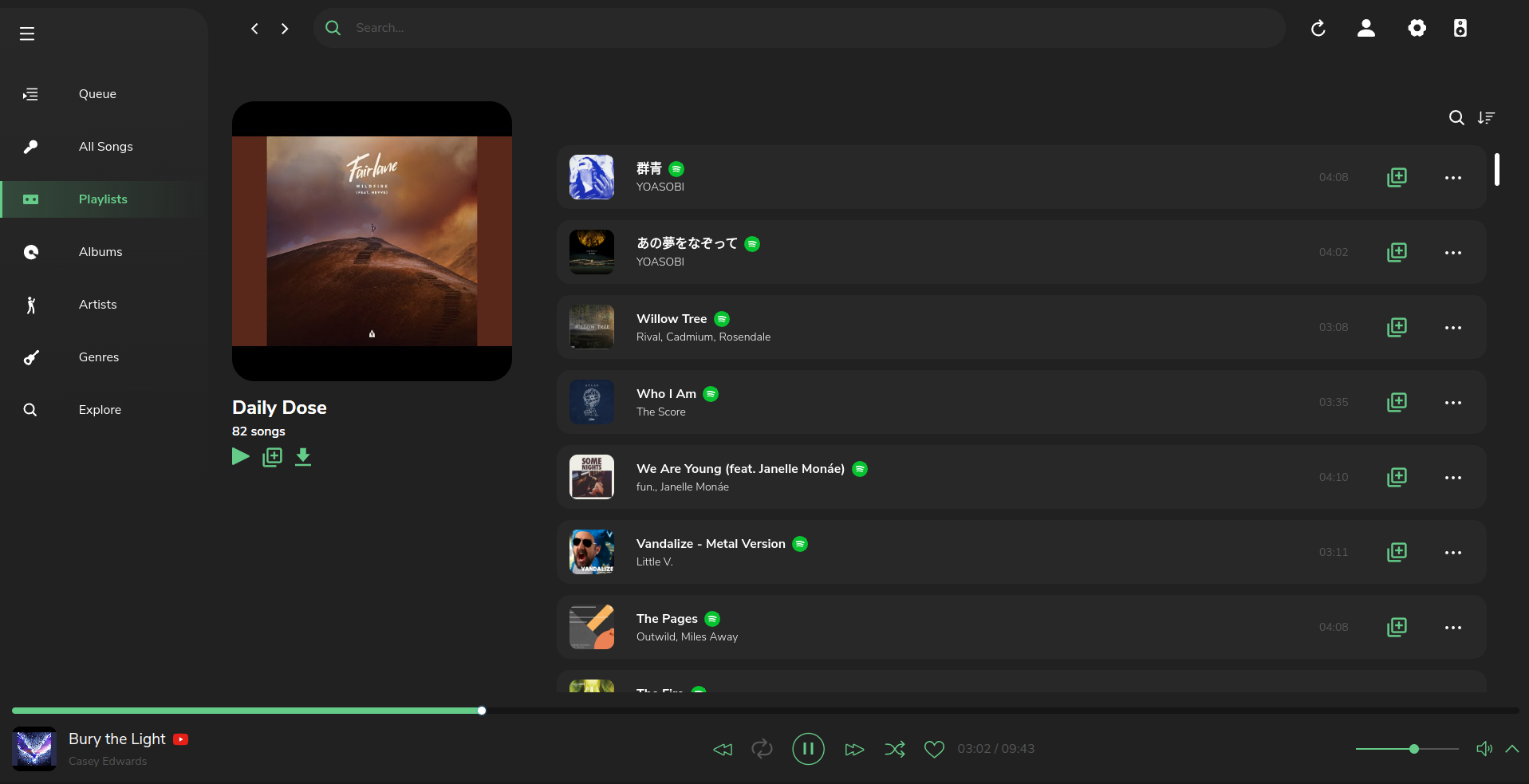Open more options for Who I Am
The width and height of the screenshot is (1529, 784).
[1452, 403]
